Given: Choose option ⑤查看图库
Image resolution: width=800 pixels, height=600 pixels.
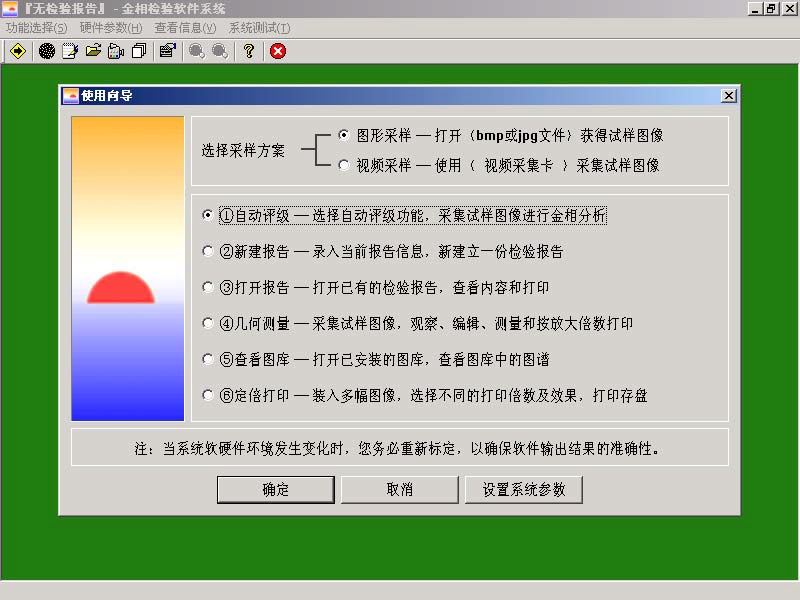Looking at the screenshot, I should tap(208, 359).
